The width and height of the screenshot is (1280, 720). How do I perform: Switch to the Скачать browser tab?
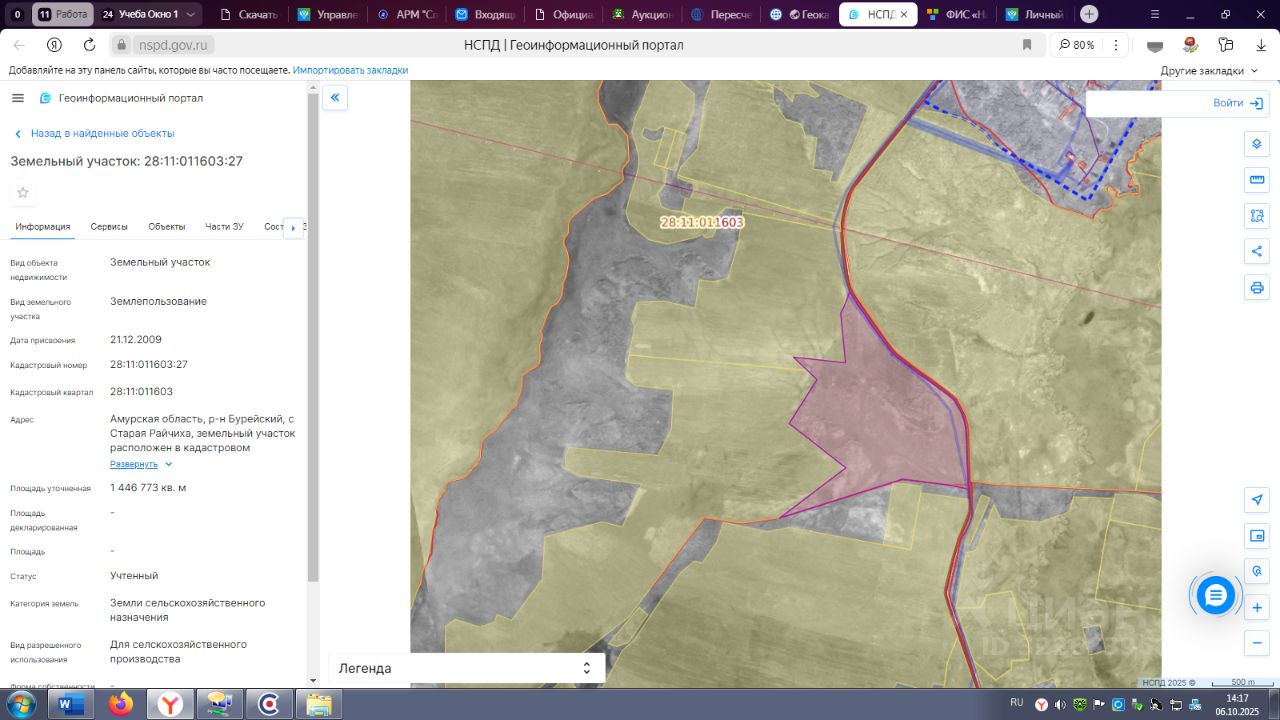coord(248,15)
